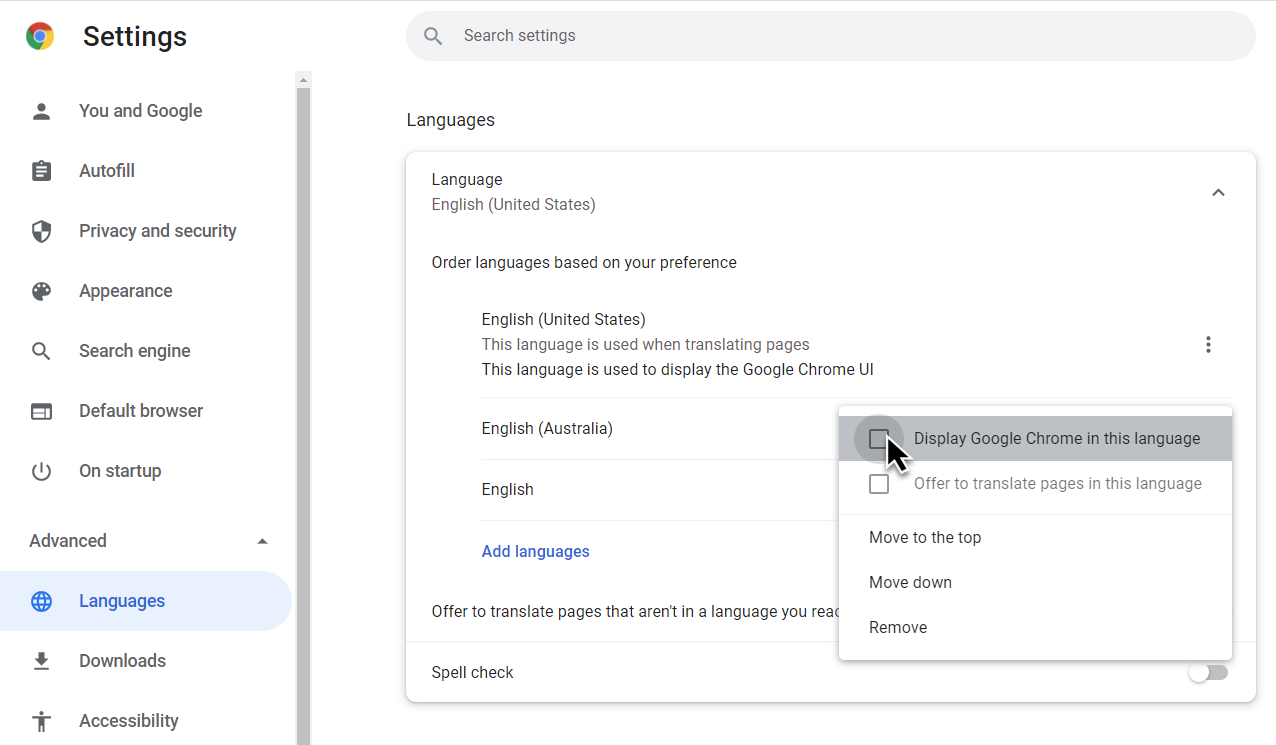Viewport: 1276px width, 745px height.
Task: Click the Add languages link
Action: tap(536, 552)
